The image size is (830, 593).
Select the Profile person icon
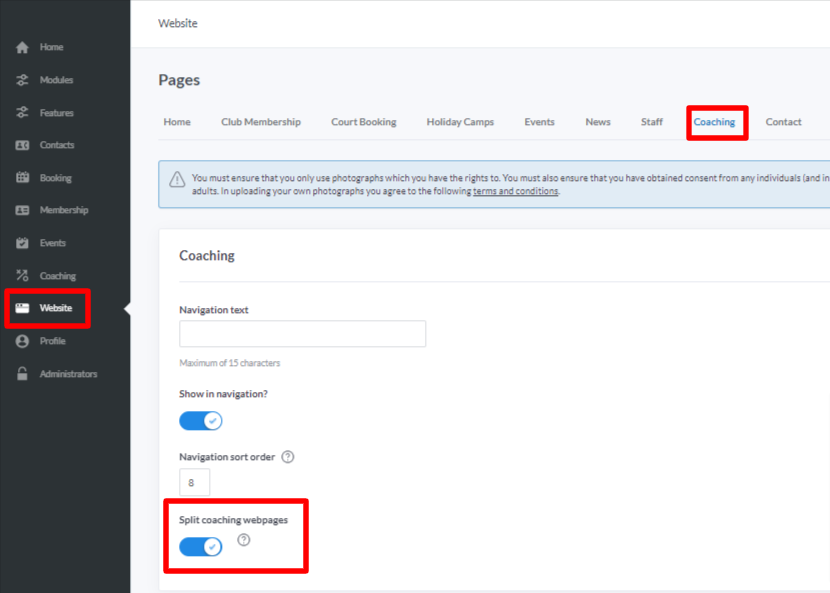coord(22,341)
